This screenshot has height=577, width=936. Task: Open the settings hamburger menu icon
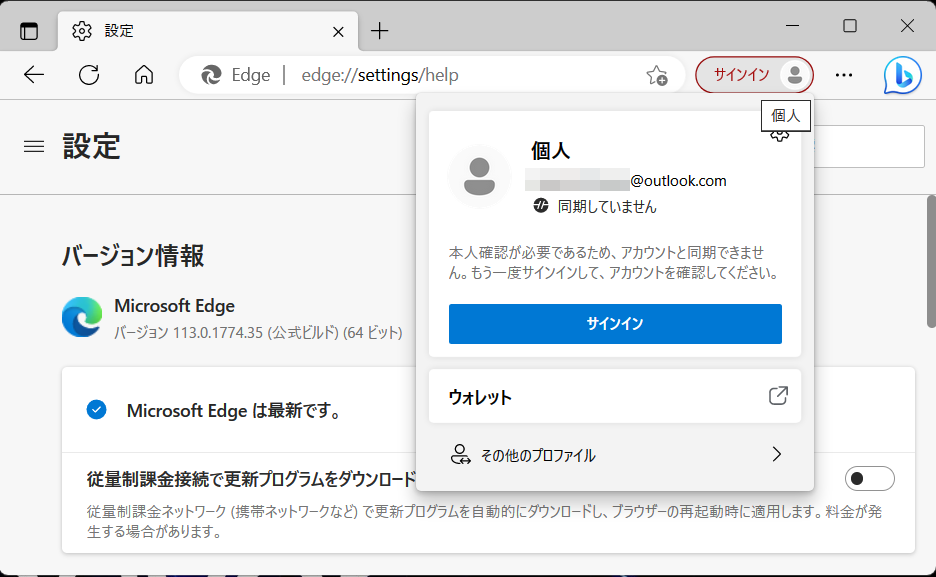pyautogui.click(x=33, y=145)
